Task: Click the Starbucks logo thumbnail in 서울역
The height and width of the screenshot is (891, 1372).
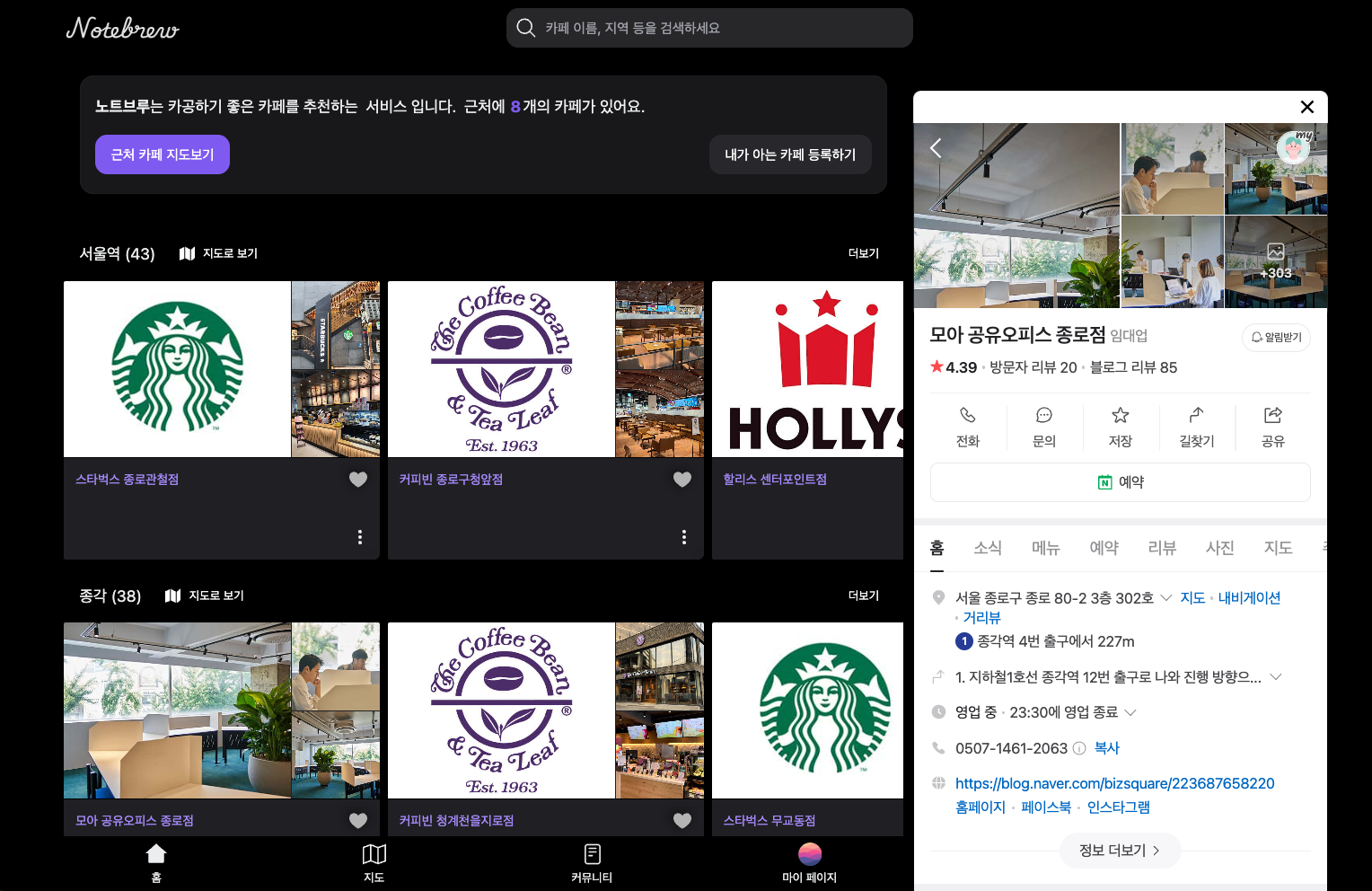Action: (x=177, y=369)
